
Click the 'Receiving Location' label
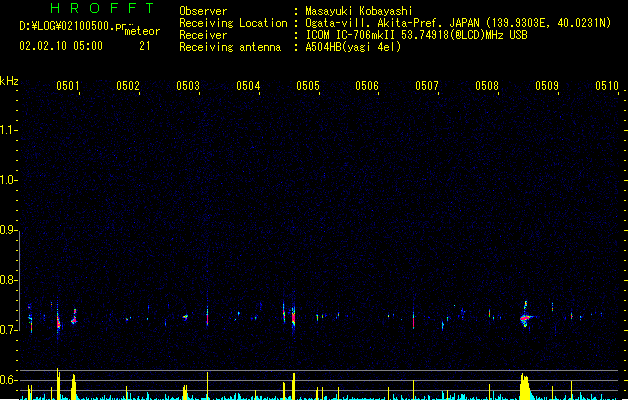pyautogui.click(x=233, y=23)
